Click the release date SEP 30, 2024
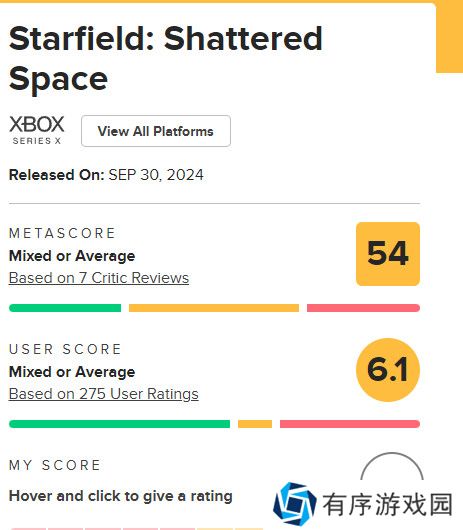This screenshot has width=463, height=530. (x=156, y=175)
